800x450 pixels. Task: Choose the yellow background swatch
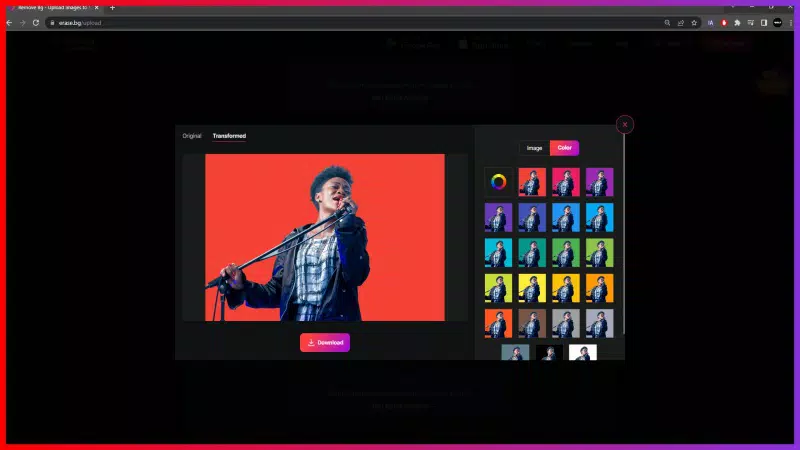(532, 288)
